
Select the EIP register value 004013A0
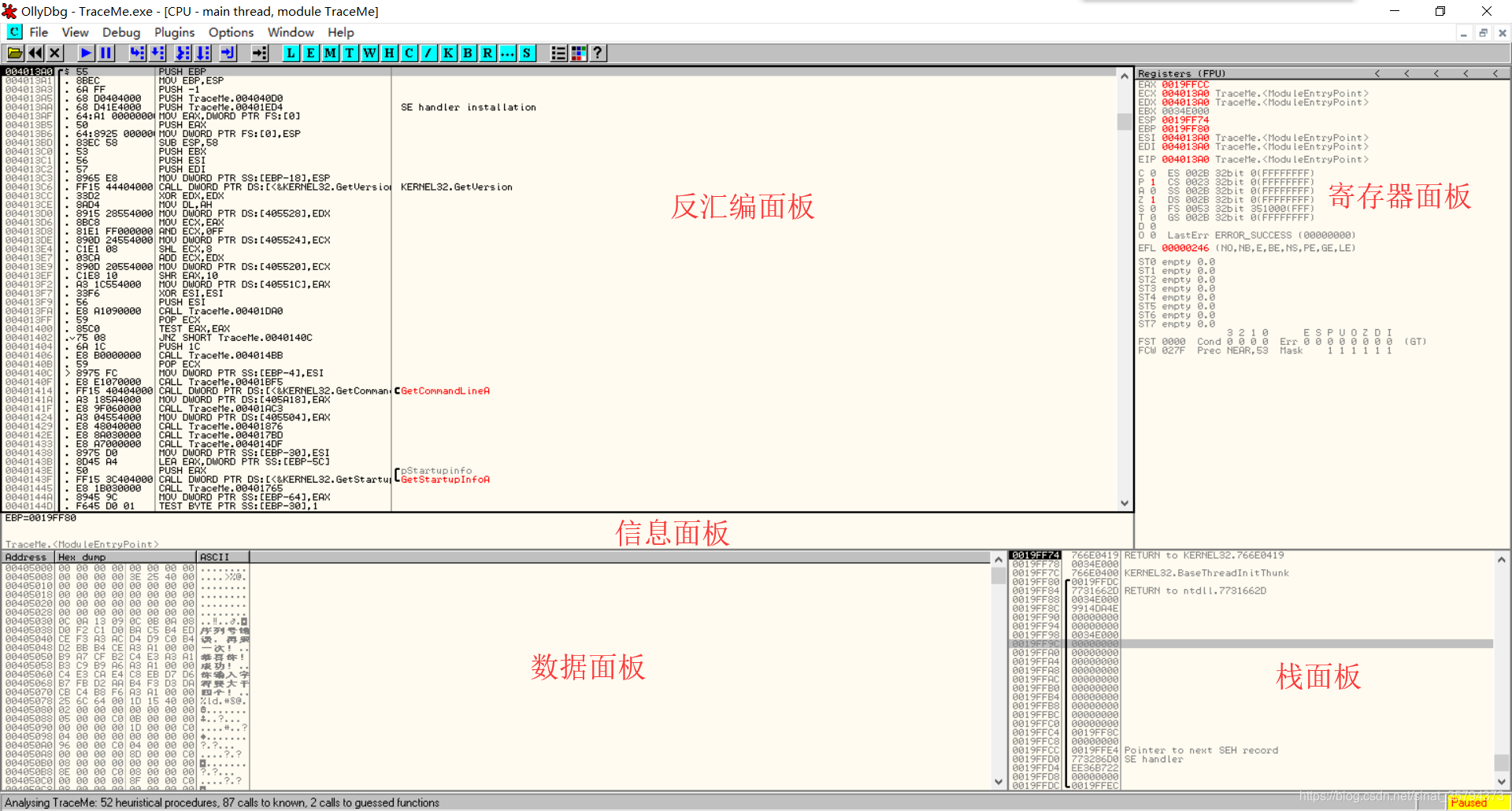(x=1185, y=159)
